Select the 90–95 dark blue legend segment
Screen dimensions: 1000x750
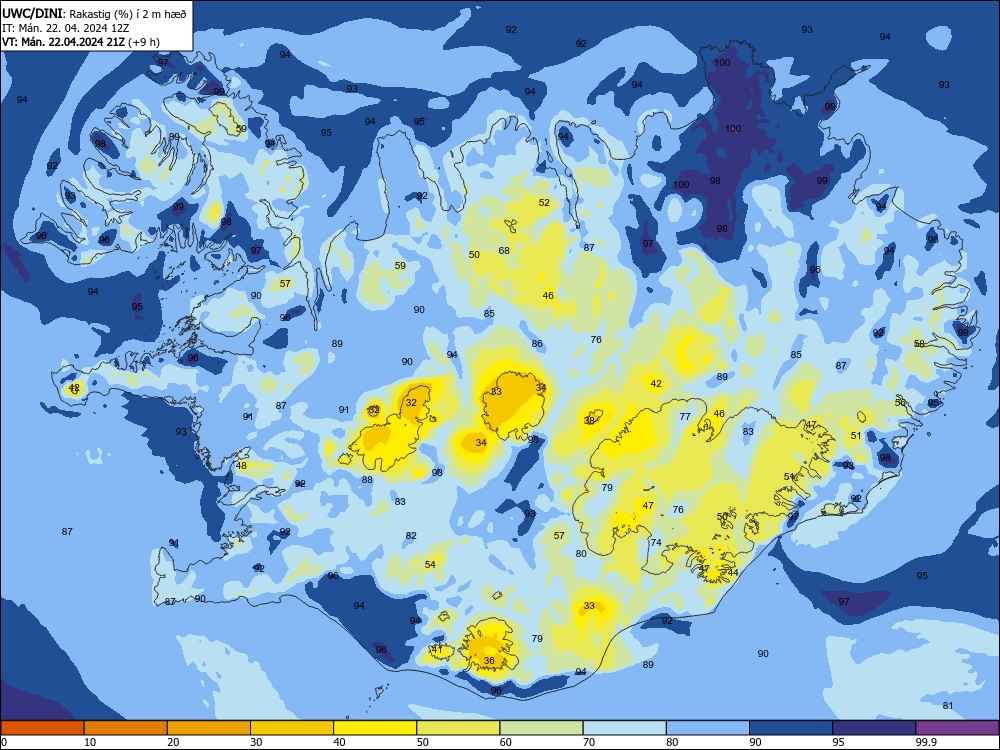791,728
